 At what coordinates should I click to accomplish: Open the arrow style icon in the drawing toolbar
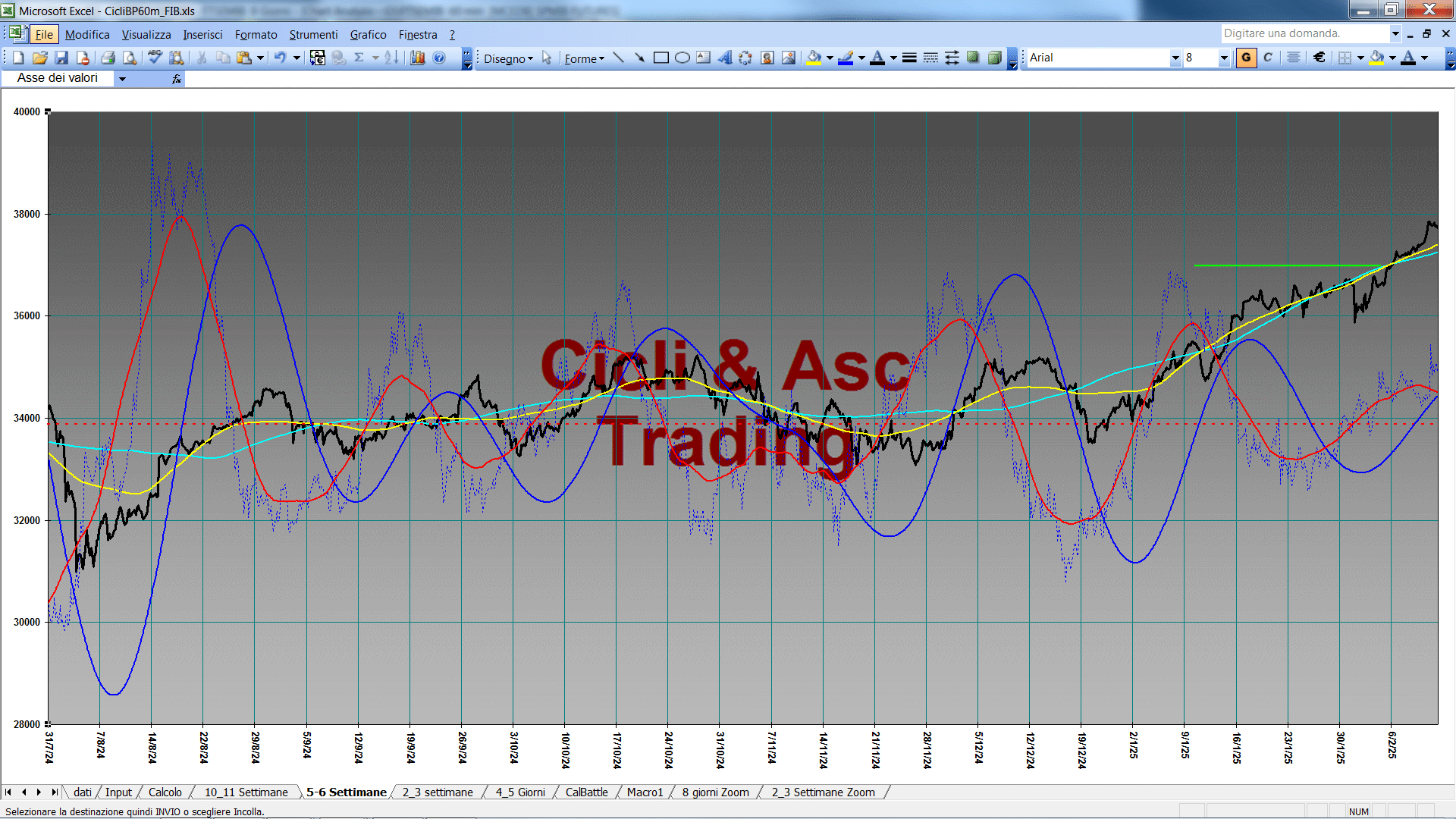(952, 58)
